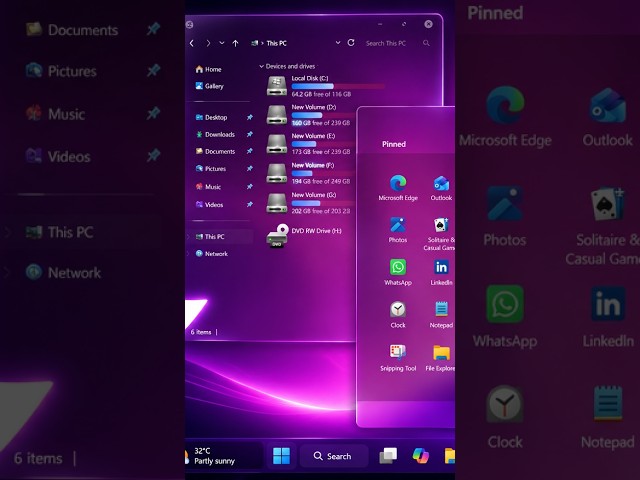Click the '64.2 GB free of 116 GB' text

pyautogui.click(x=321, y=94)
